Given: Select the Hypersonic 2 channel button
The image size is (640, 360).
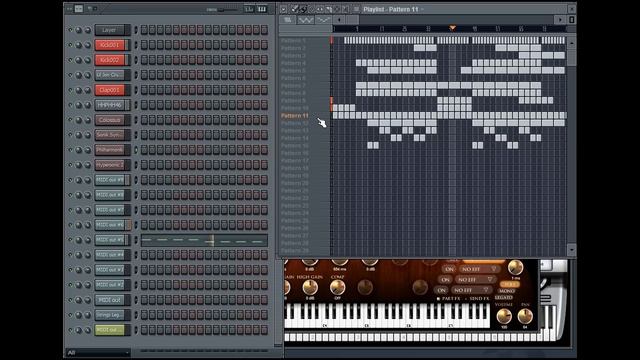Looking at the screenshot, I should tap(109, 165).
